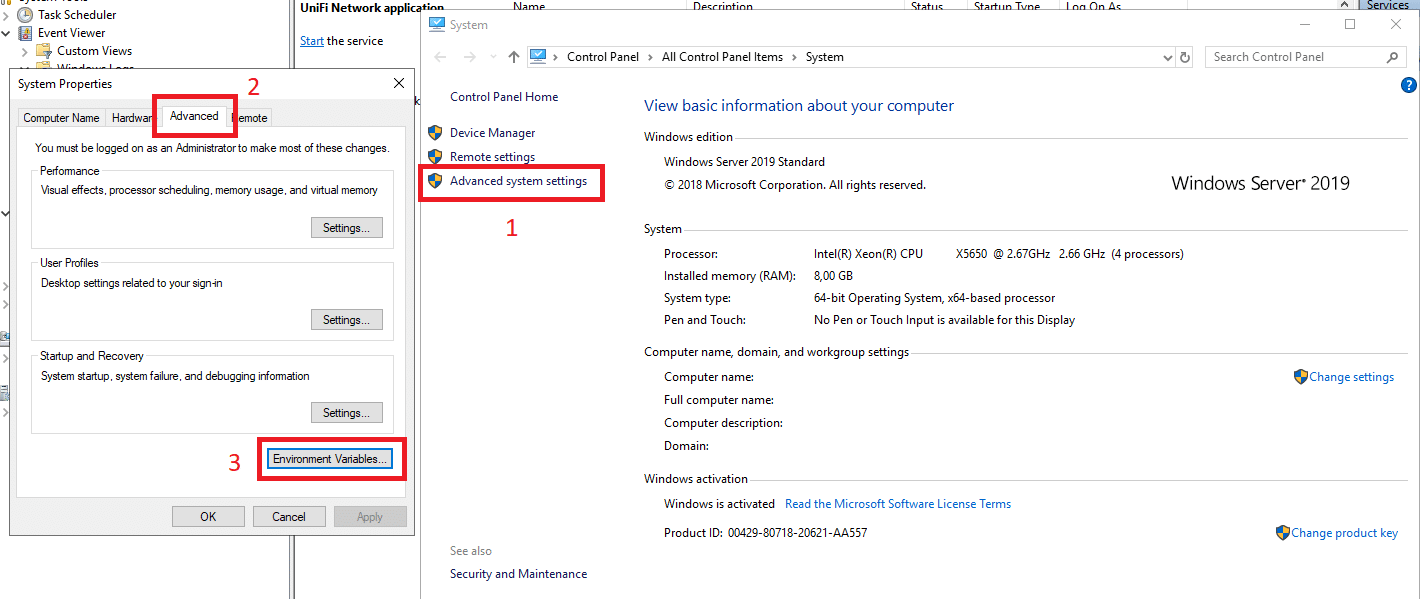Expand the Custom Views tree node
This screenshot has height=599, width=1420.
tap(25, 51)
